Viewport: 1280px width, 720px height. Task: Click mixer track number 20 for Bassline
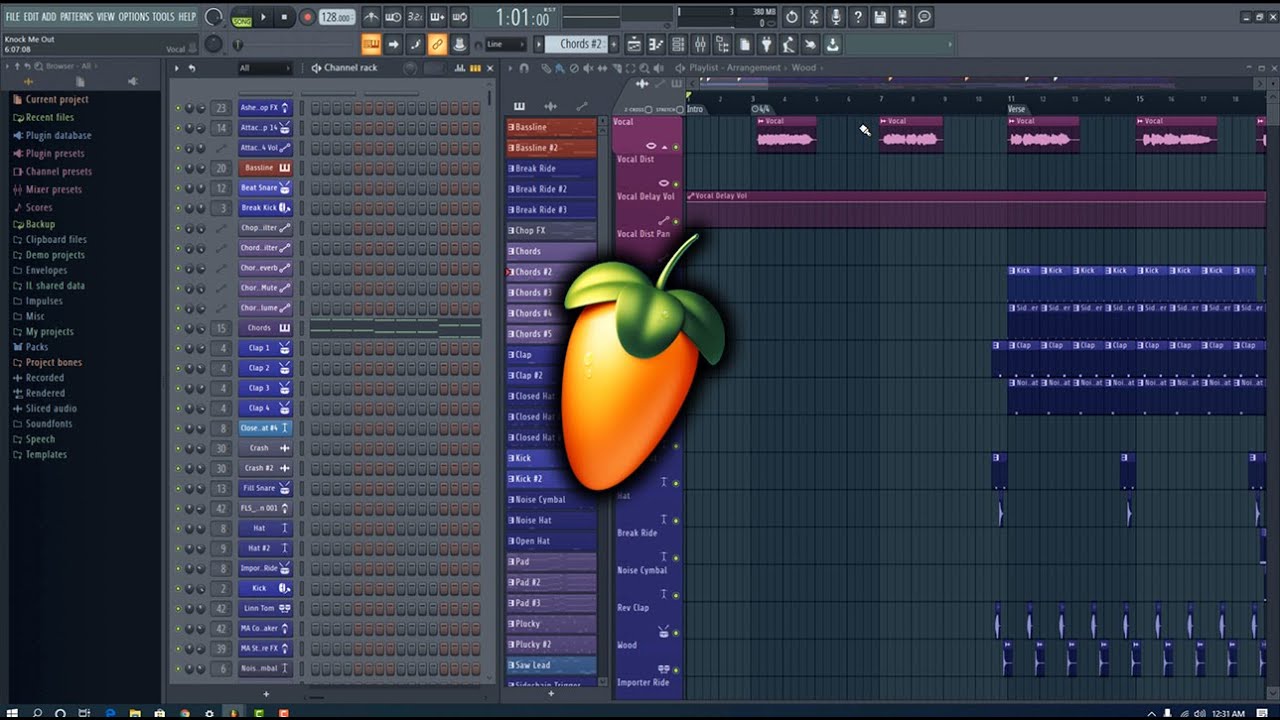[x=221, y=168]
